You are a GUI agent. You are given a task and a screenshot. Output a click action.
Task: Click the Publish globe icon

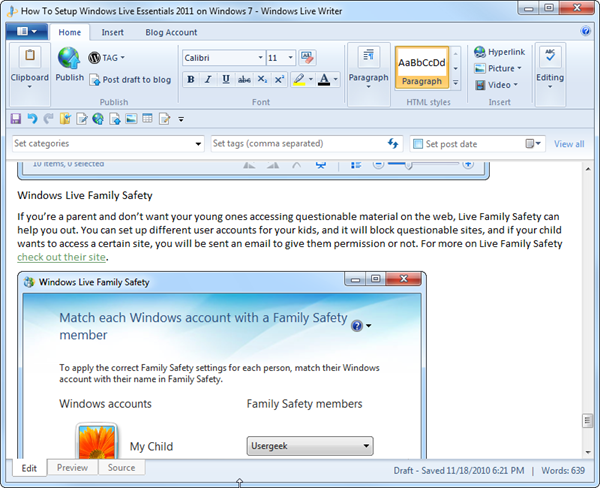[69, 58]
